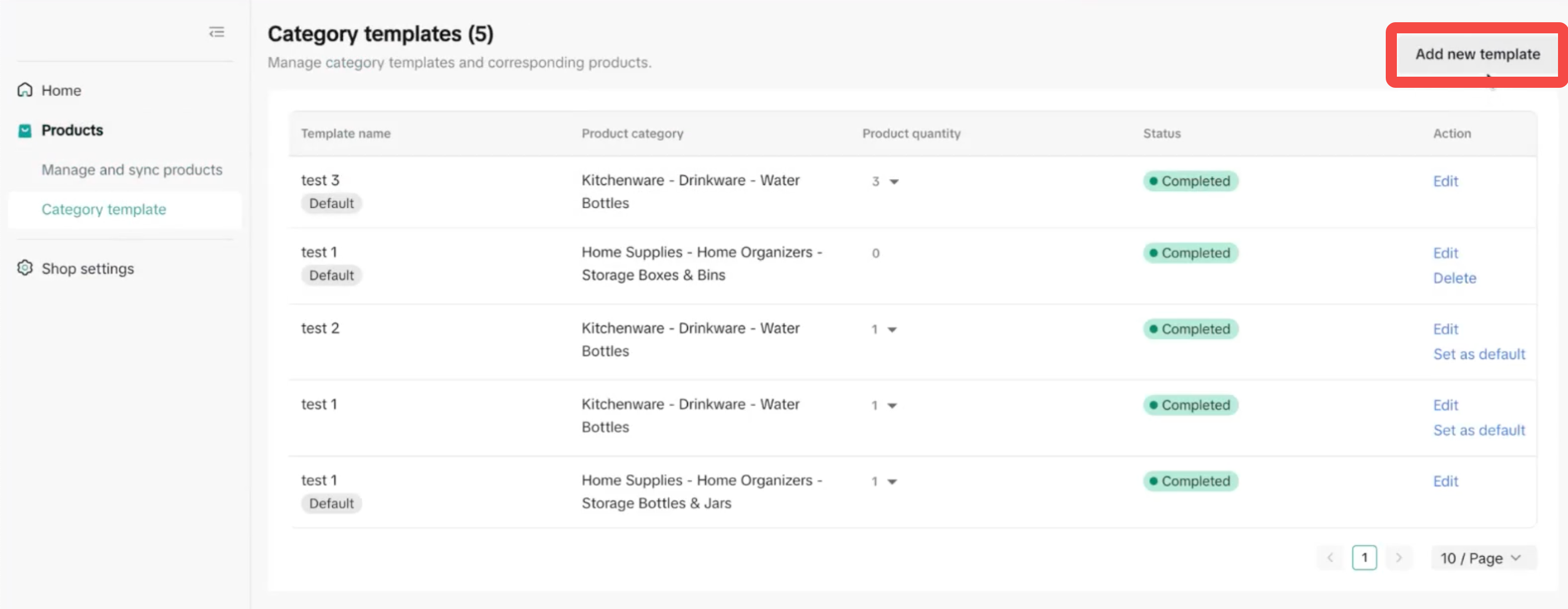Go to the previous page arrow
This screenshot has height=609, width=1568.
tap(1330, 558)
